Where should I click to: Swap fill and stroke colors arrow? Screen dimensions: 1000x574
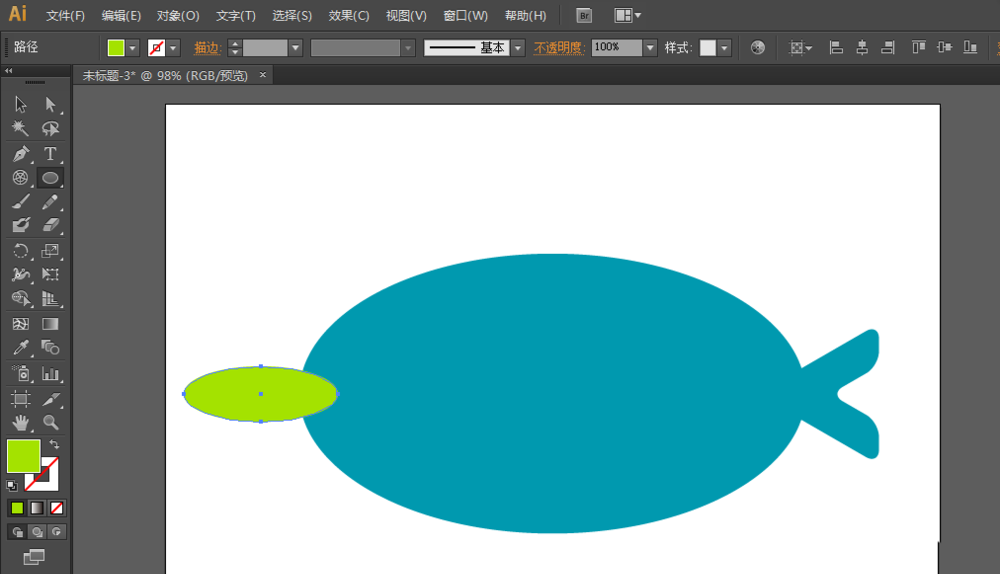(x=54, y=444)
